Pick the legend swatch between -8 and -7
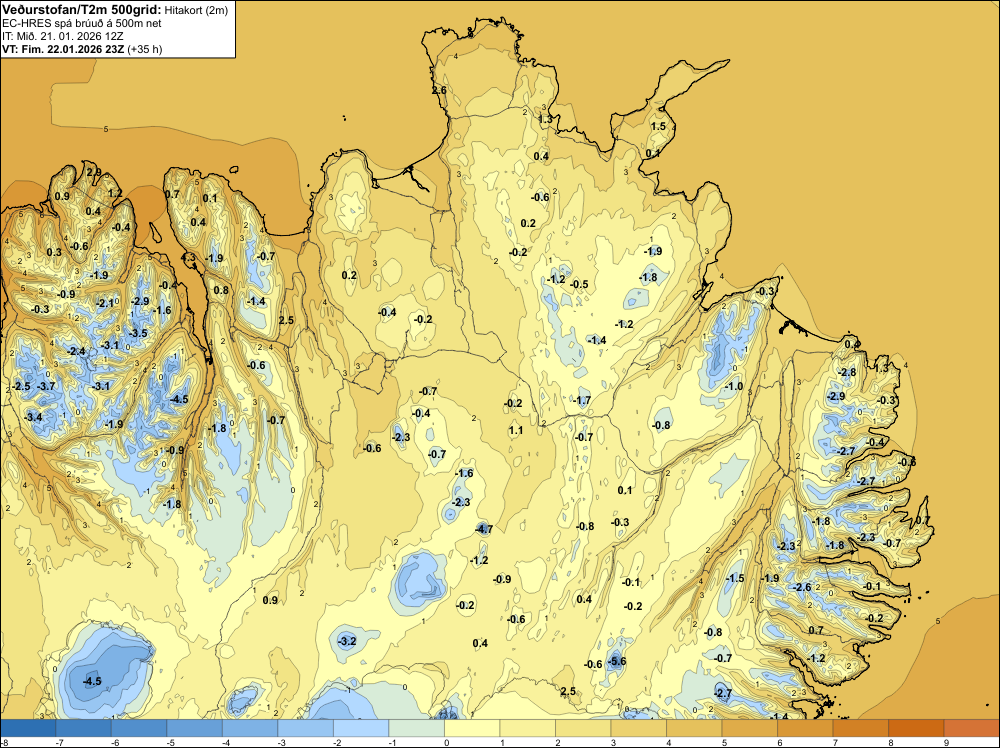This screenshot has height=748, width=1000. tap(28, 728)
